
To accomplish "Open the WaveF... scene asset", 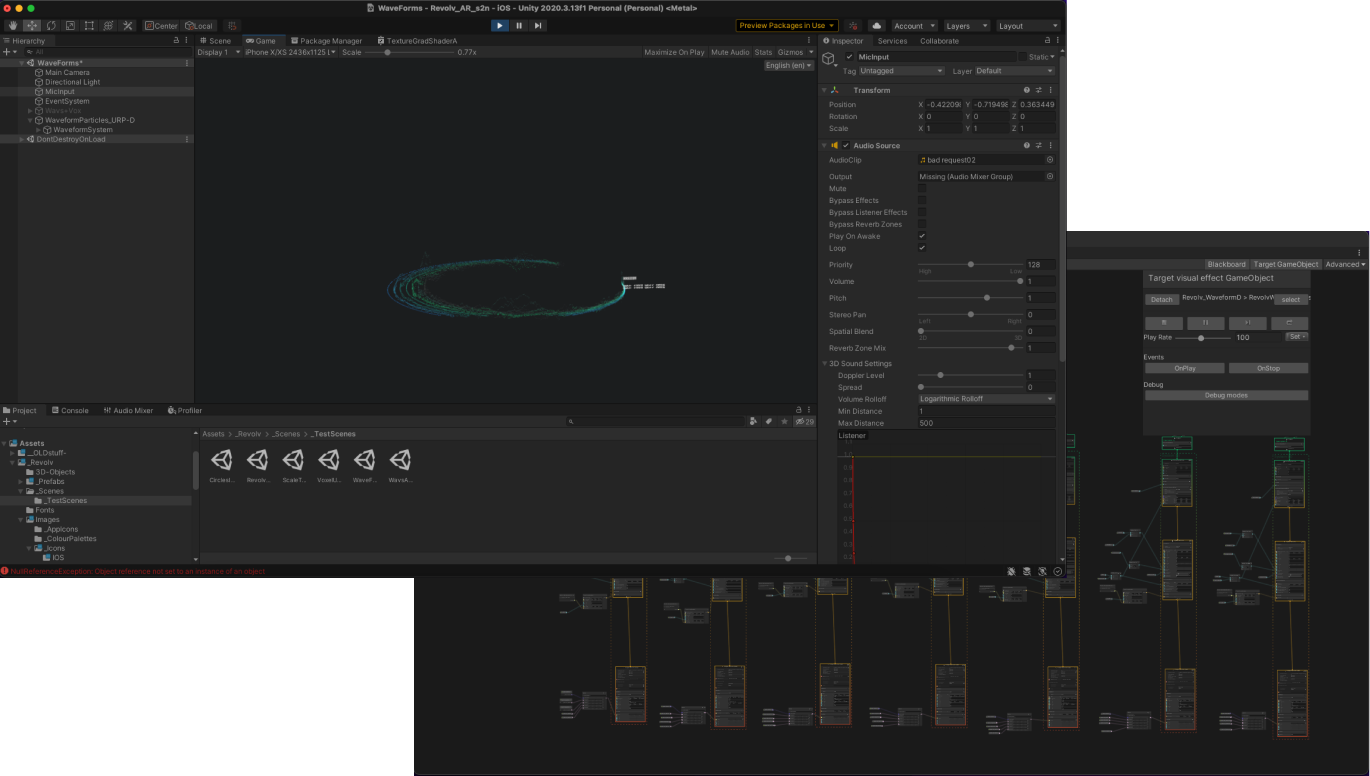I will point(366,465).
